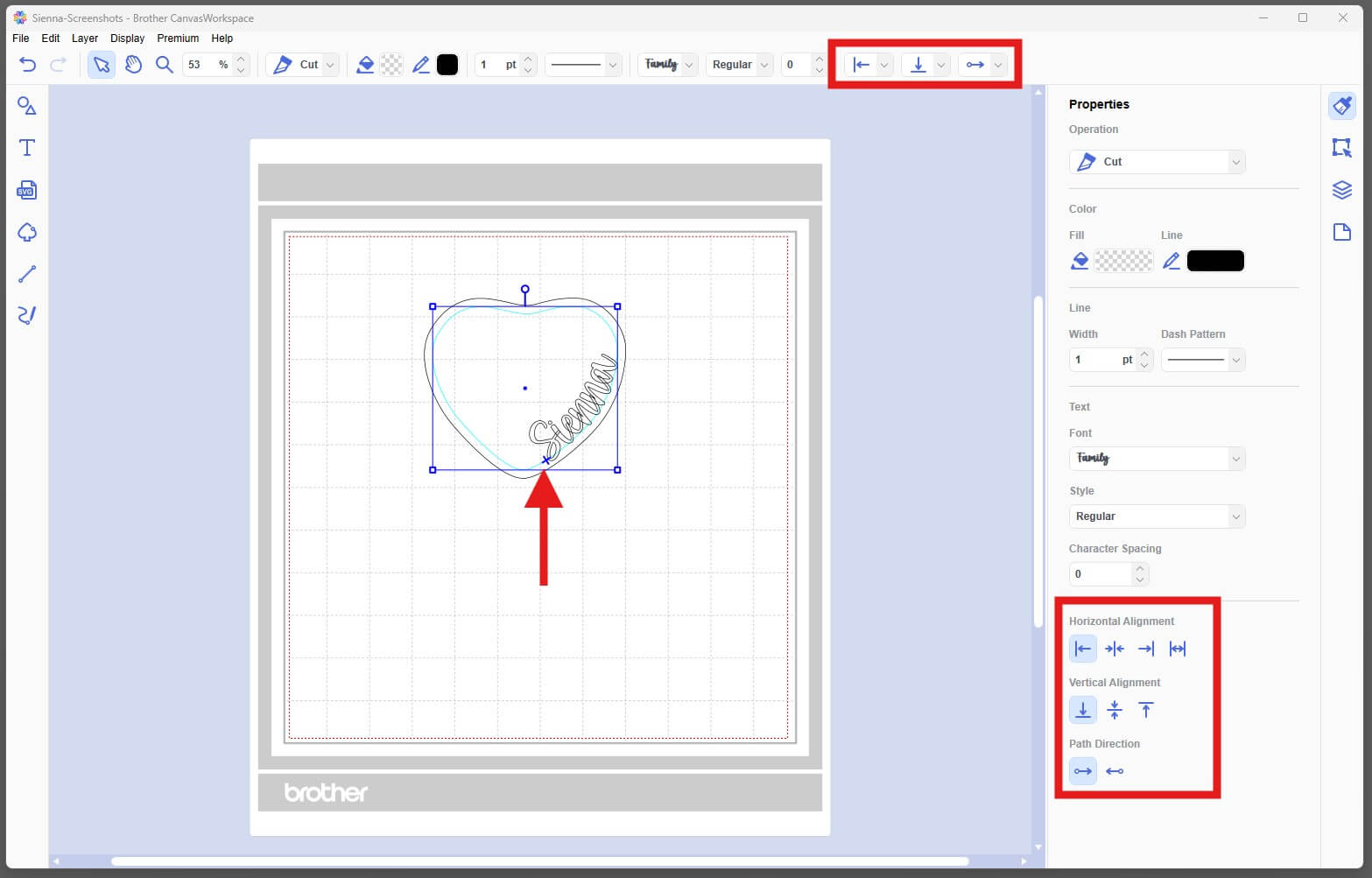
Task: Open the Font dropdown in Properties
Action: point(1157,459)
